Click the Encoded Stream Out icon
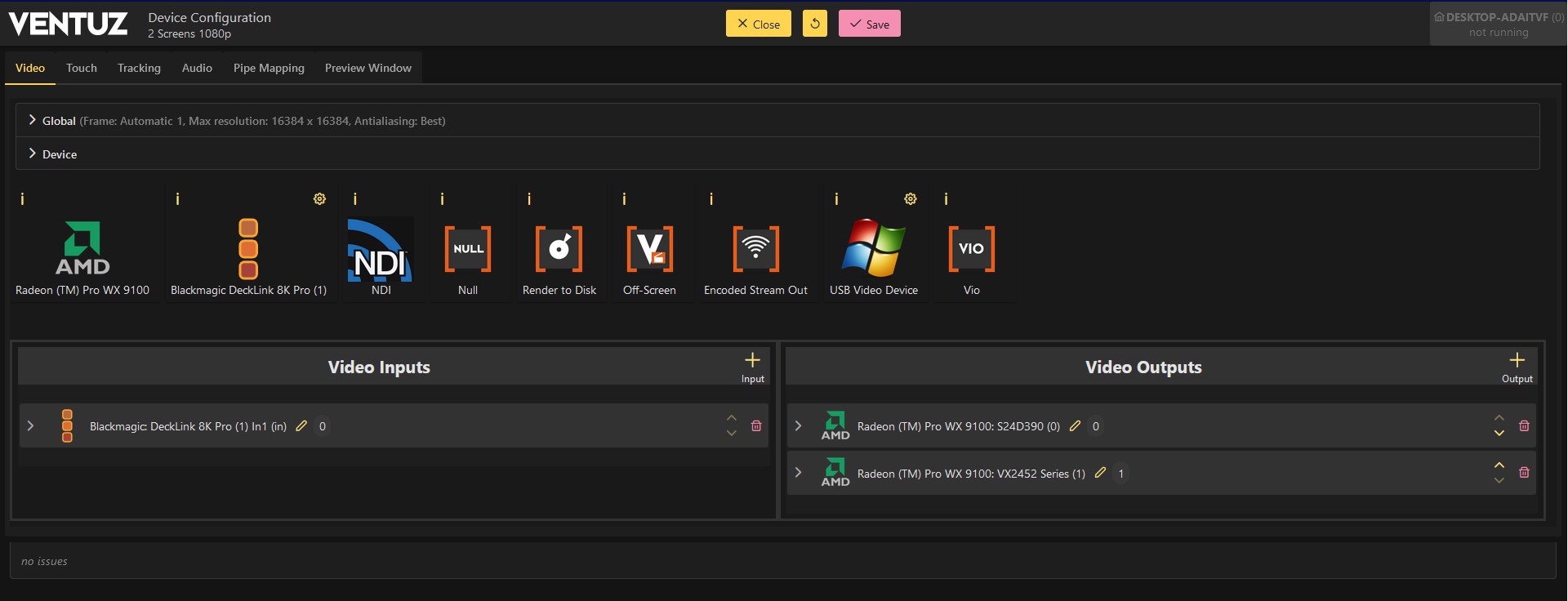The image size is (1568, 601). tap(755, 249)
